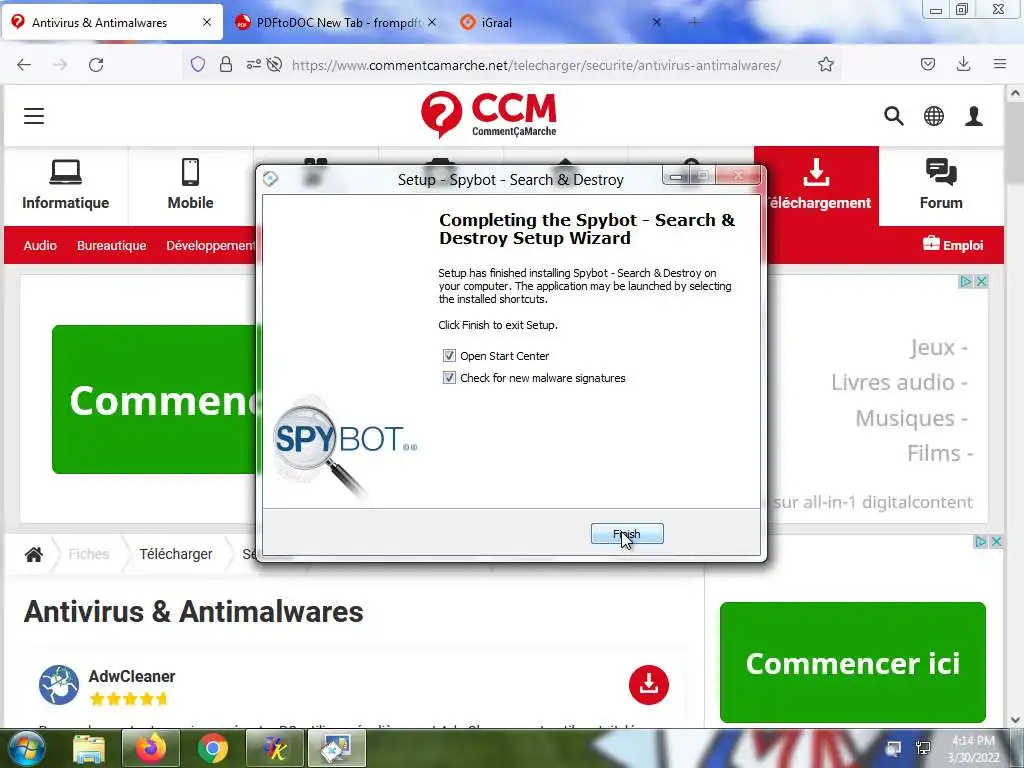Click the CCM CommentÇaMarche logo
Viewport: 1024px width, 768px height.
[x=489, y=115]
